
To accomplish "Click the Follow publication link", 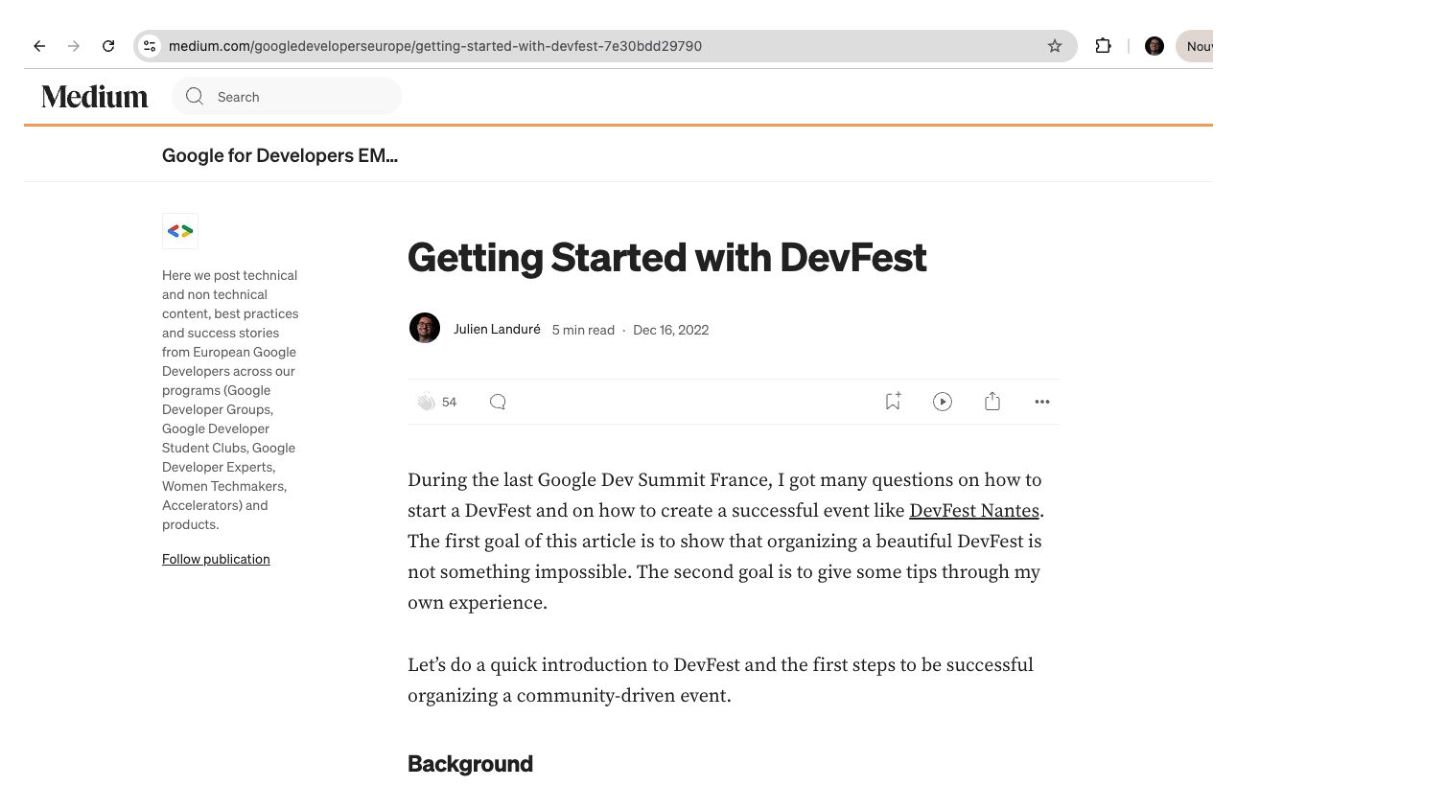I will [x=216, y=559].
